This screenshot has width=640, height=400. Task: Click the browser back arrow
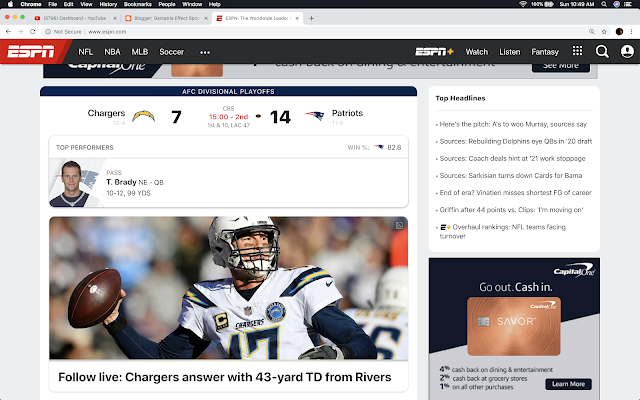click(x=8, y=31)
